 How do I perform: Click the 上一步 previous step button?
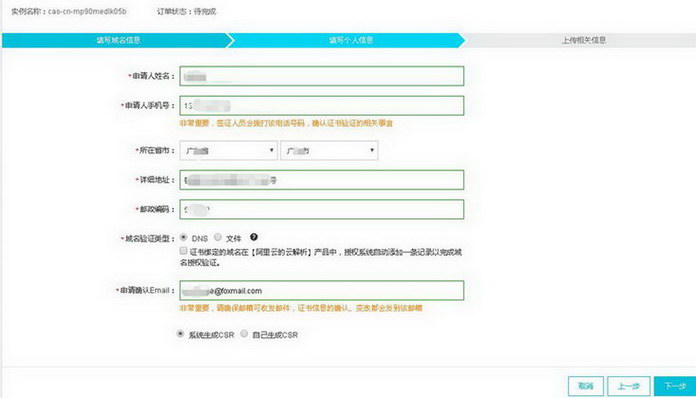(629, 386)
